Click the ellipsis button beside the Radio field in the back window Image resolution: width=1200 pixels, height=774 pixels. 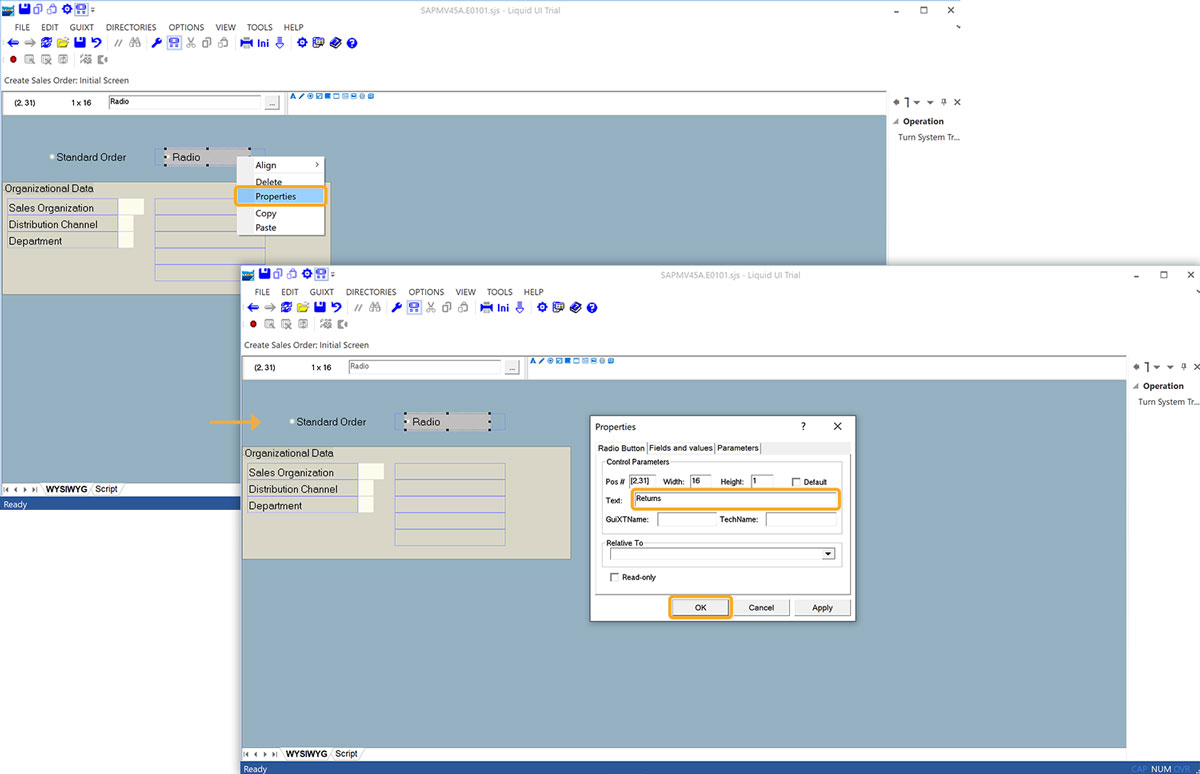272,102
